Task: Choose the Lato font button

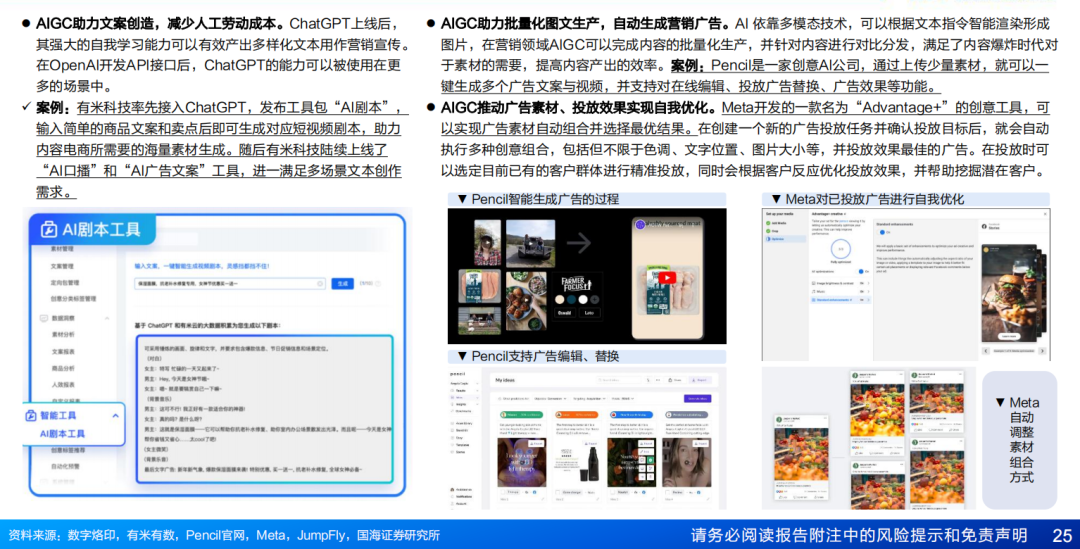Action: pos(590,313)
